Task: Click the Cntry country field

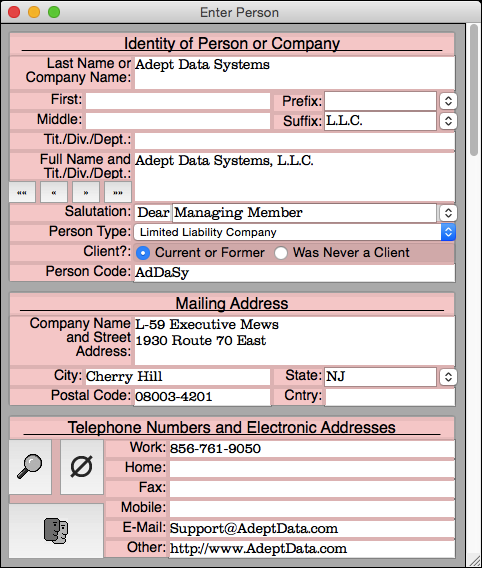Action: point(390,397)
